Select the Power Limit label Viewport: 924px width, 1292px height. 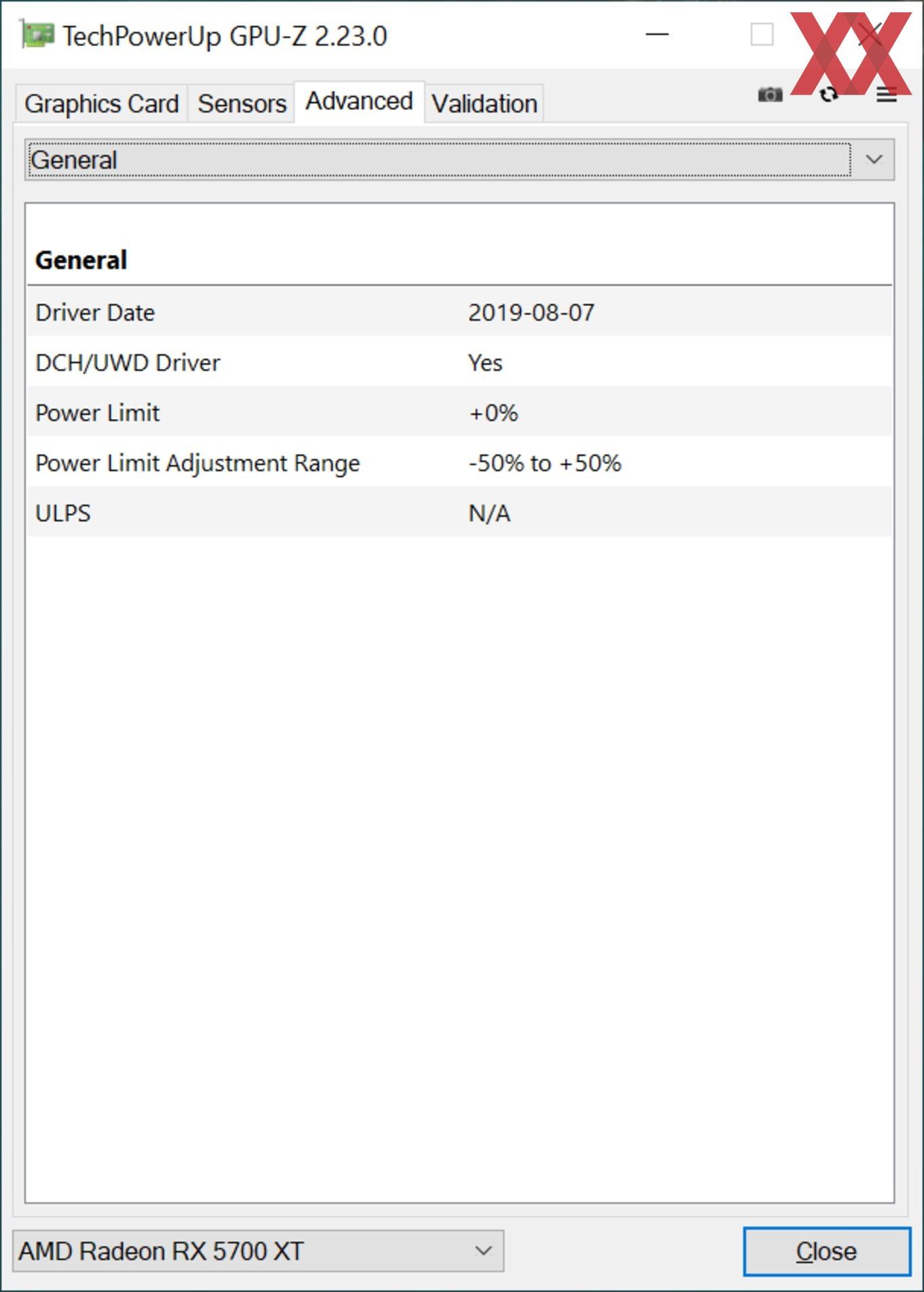pyautogui.click(x=97, y=413)
